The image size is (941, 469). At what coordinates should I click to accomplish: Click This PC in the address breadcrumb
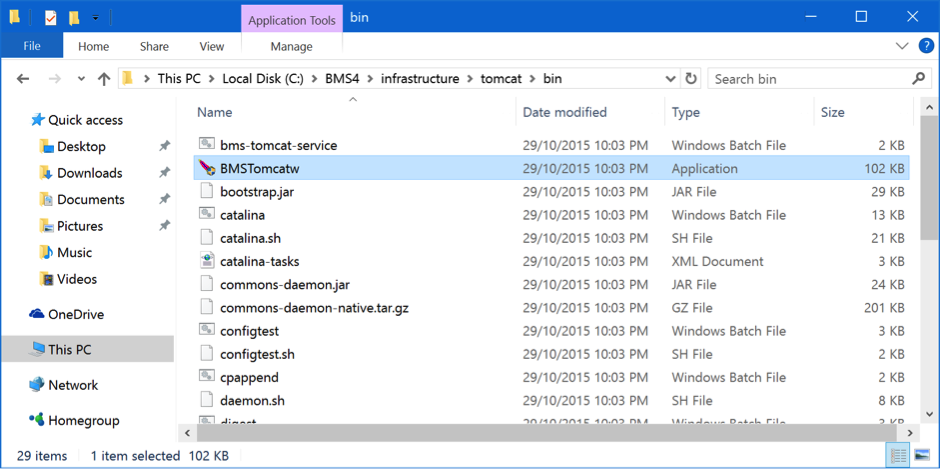pos(179,79)
